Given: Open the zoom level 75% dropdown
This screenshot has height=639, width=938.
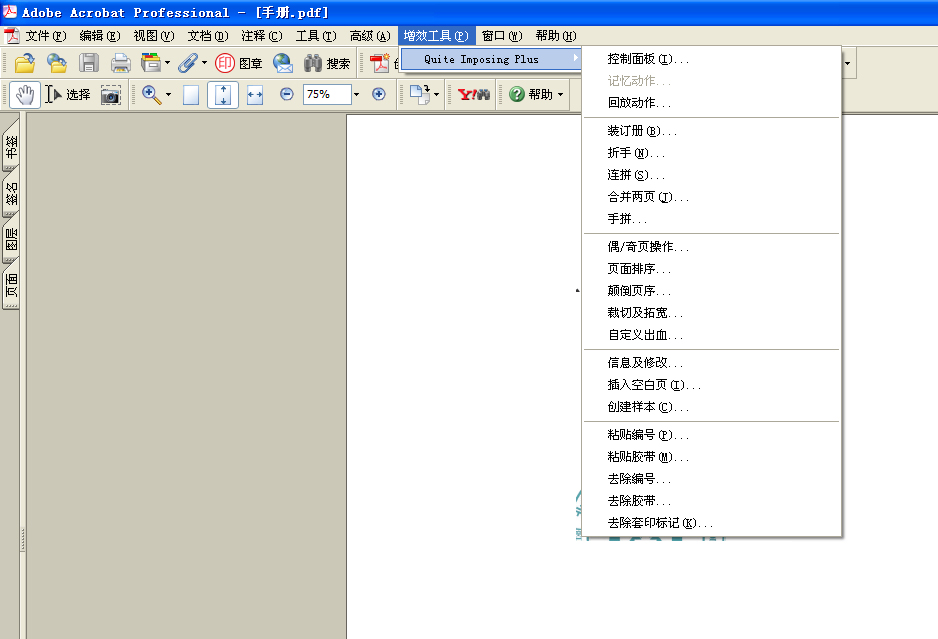Looking at the screenshot, I should click(x=357, y=94).
